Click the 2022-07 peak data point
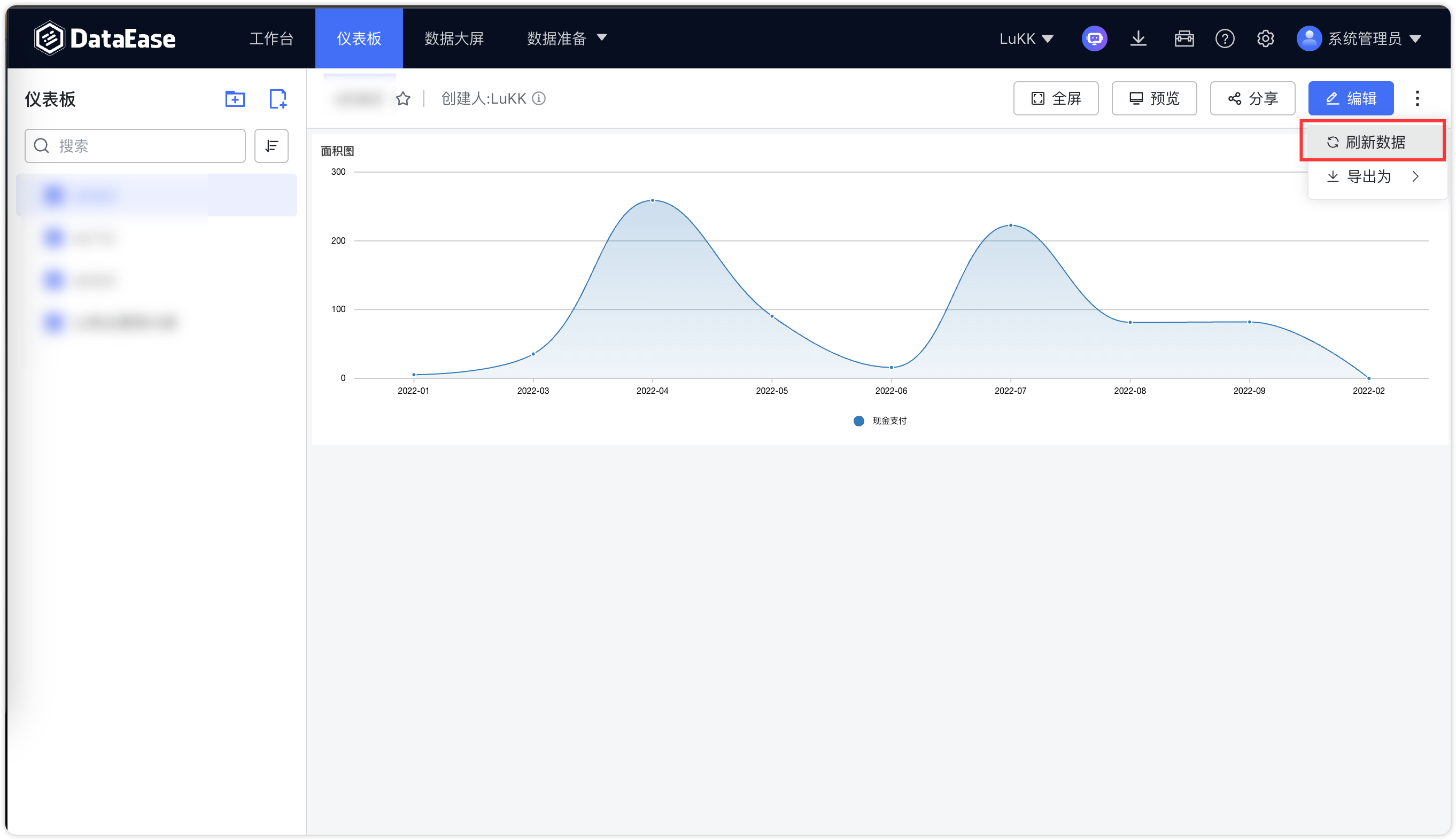Image resolution: width=1456 pixels, height=840 pixels. pos(1010,225)
